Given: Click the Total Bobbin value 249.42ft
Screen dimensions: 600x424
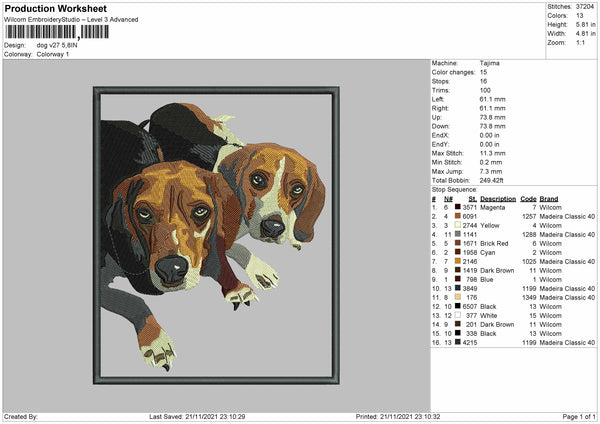Looking at the screenshot, I should click(x=491, y=180).
